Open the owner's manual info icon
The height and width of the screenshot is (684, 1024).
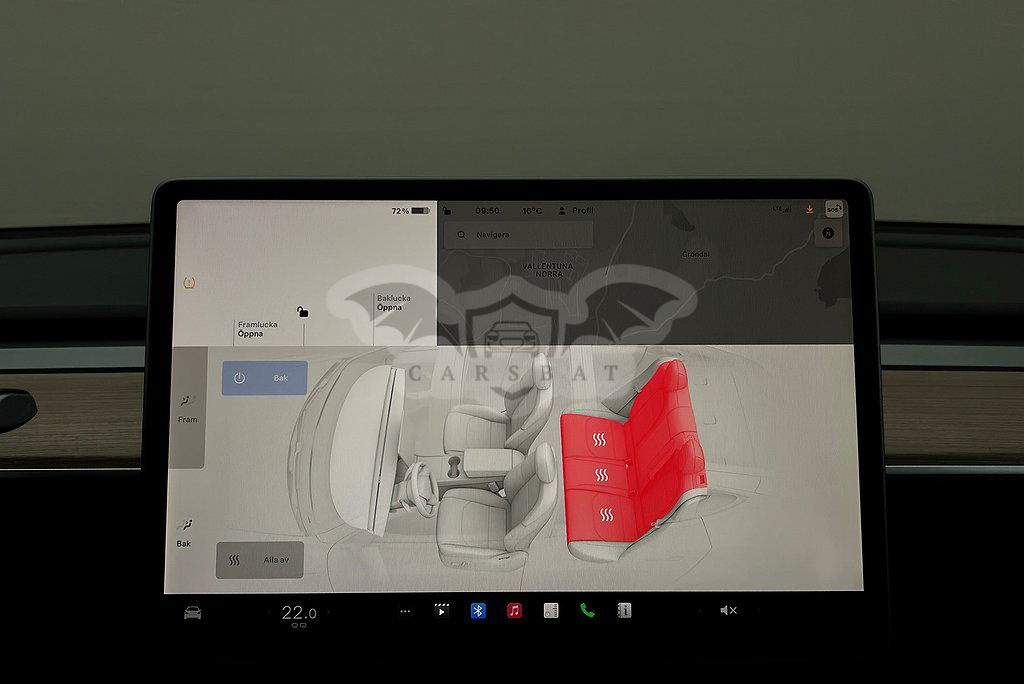[x=624, y=611]
